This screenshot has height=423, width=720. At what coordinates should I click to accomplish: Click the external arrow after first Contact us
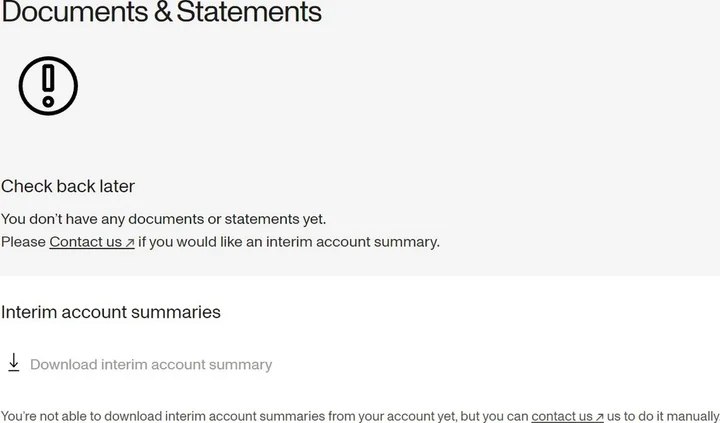pyautogui.click(x=130, y=242)
